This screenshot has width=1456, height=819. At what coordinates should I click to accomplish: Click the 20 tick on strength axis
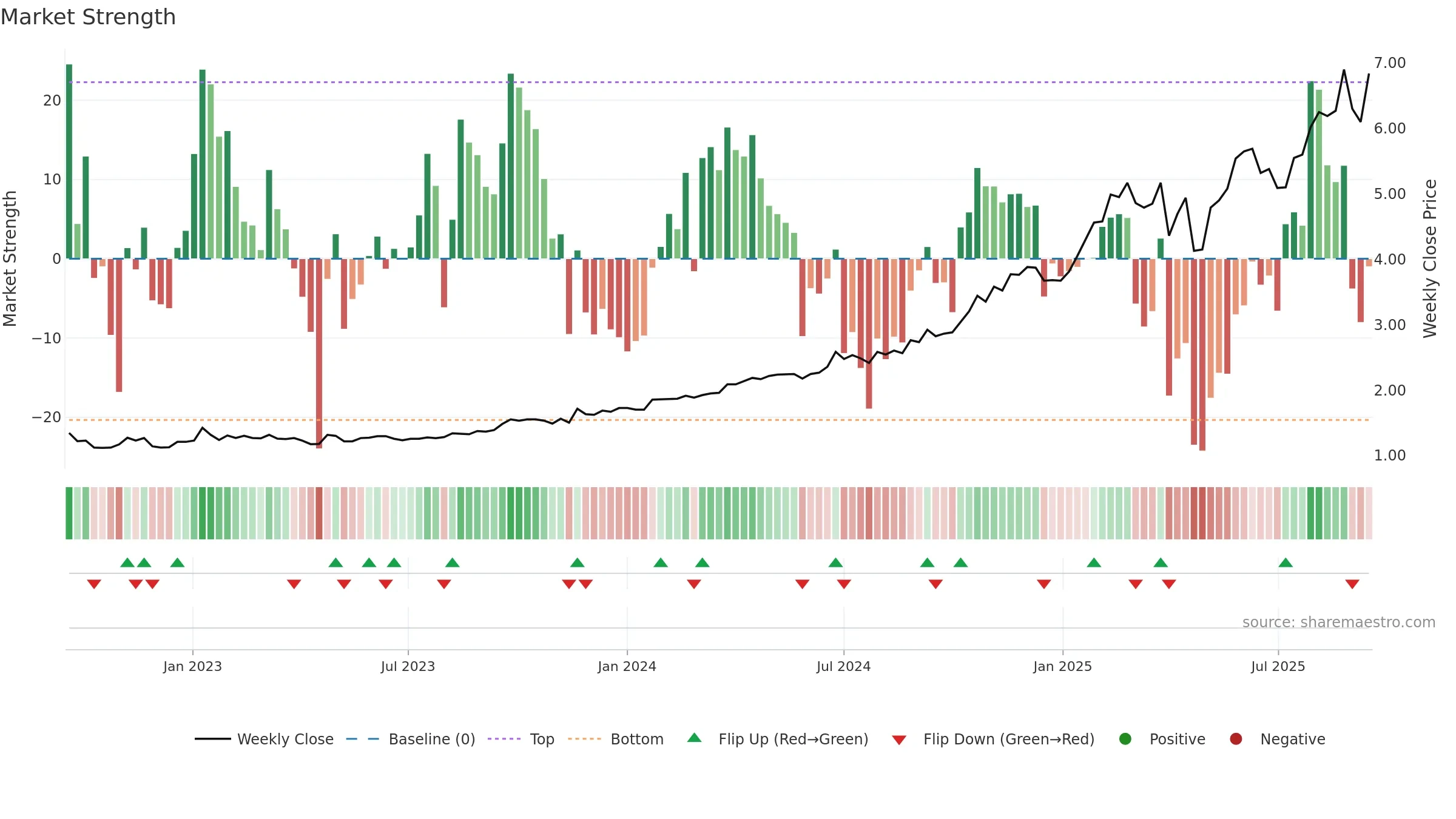tap(52, 101)
